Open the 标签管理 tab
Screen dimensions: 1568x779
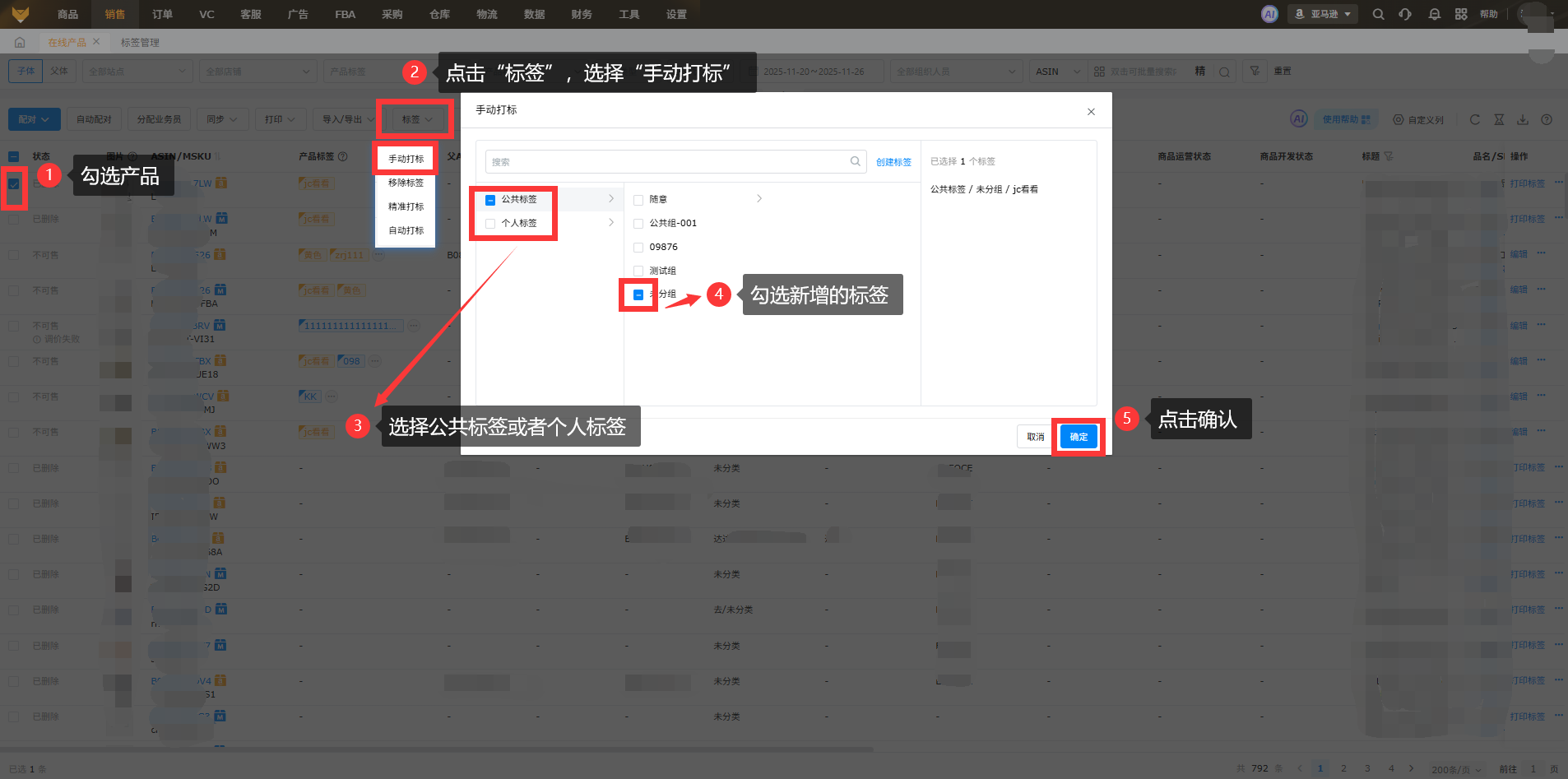click(140, 43)
